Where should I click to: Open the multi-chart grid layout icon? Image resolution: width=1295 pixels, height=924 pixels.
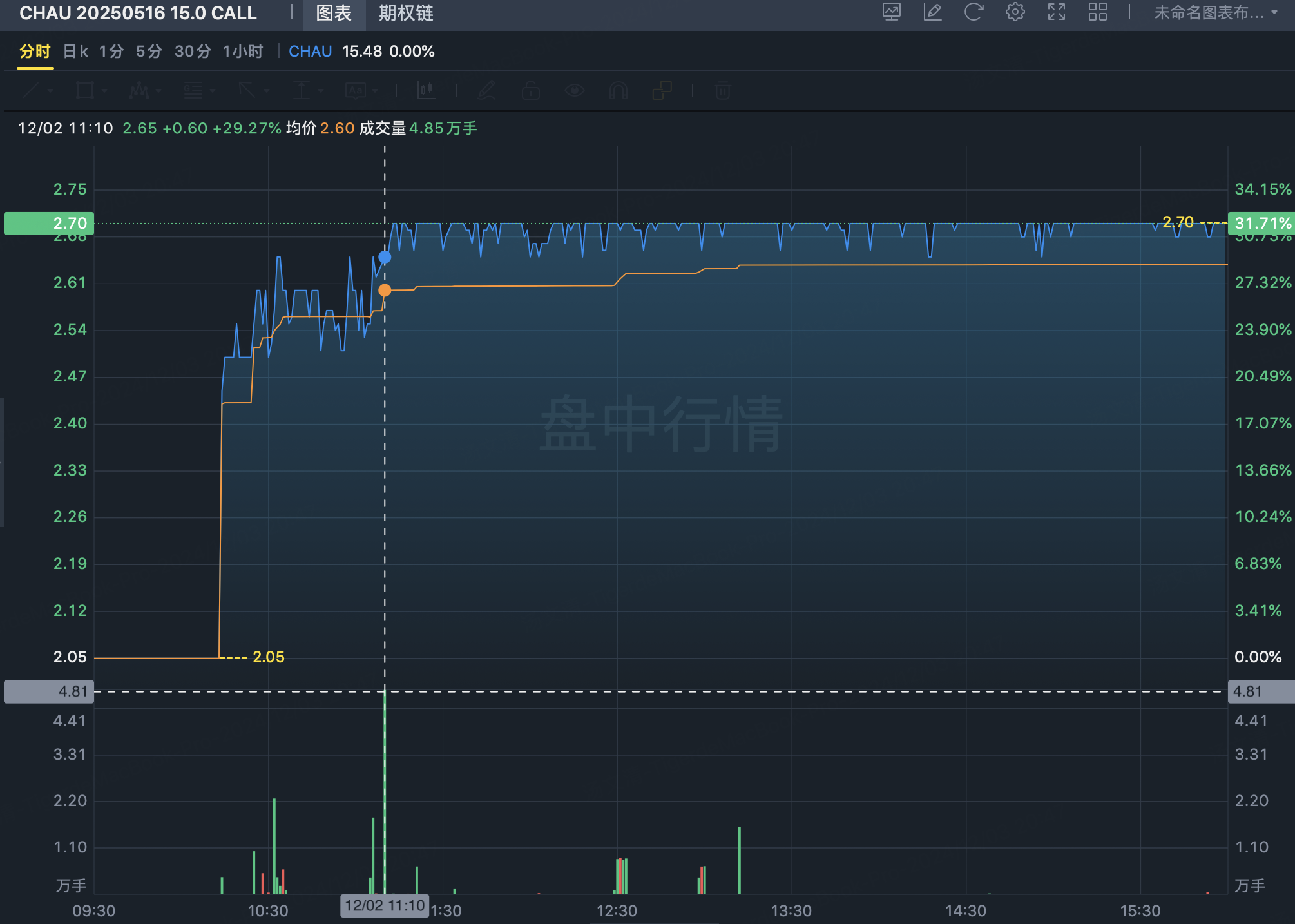pyautogui.click(x=1098, y=12)
